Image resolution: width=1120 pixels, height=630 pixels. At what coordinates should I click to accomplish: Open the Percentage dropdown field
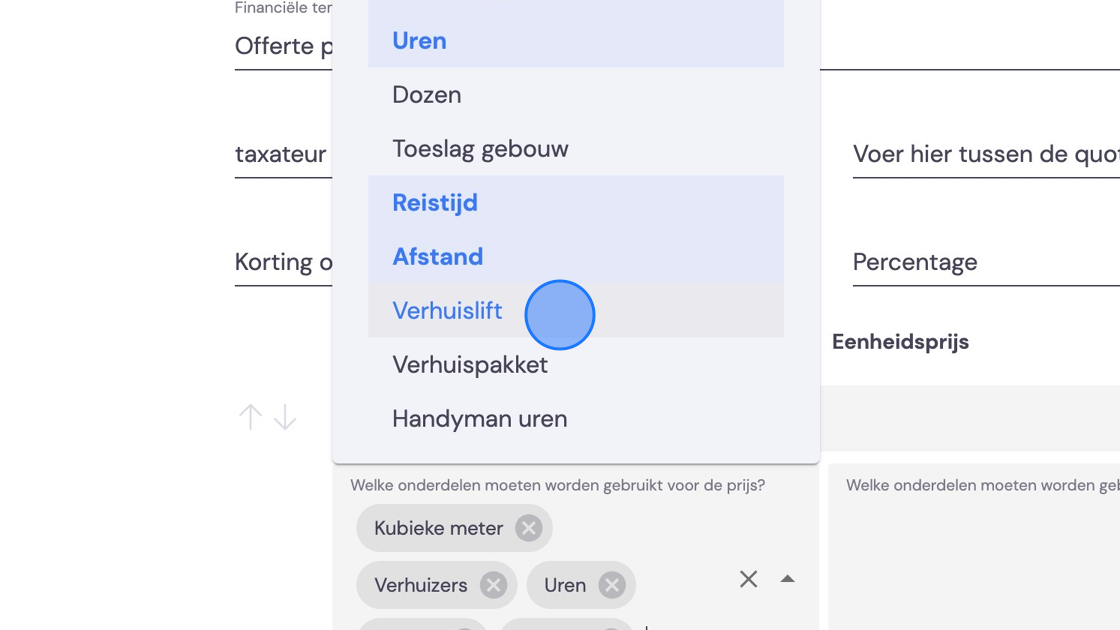click(x=986, y=262)
